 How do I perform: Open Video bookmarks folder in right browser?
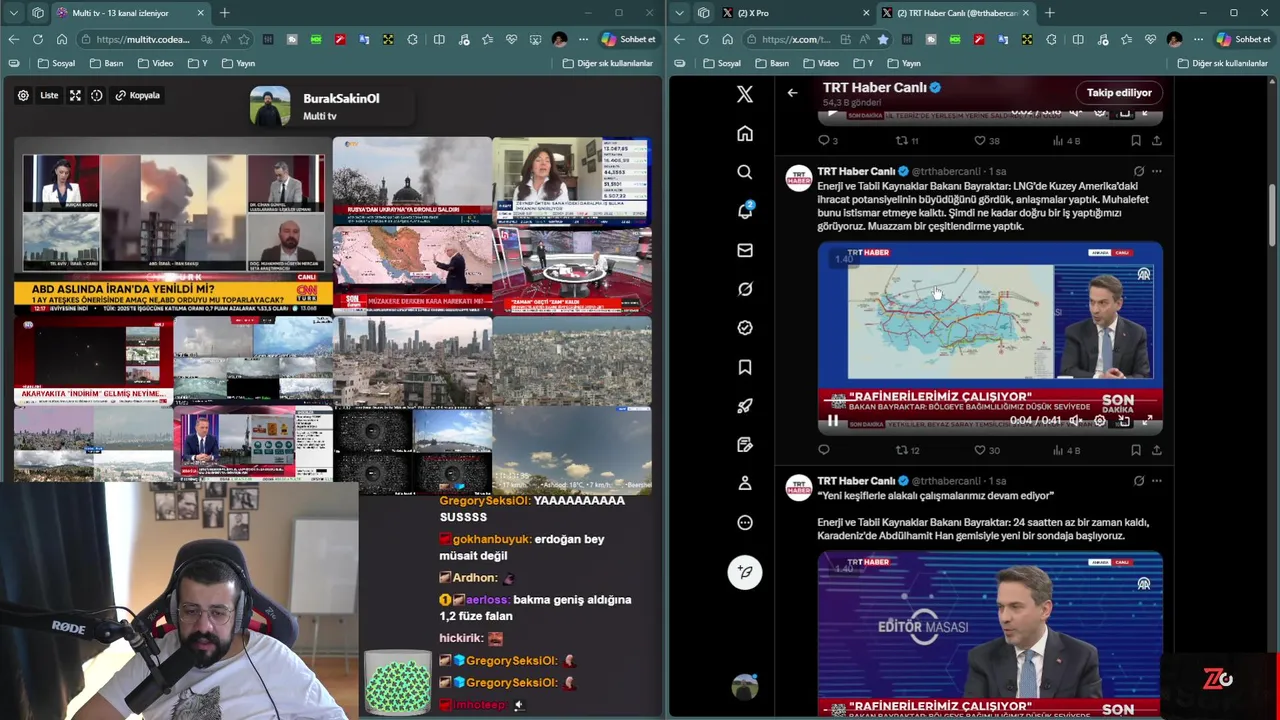click(x=820, y=63)
